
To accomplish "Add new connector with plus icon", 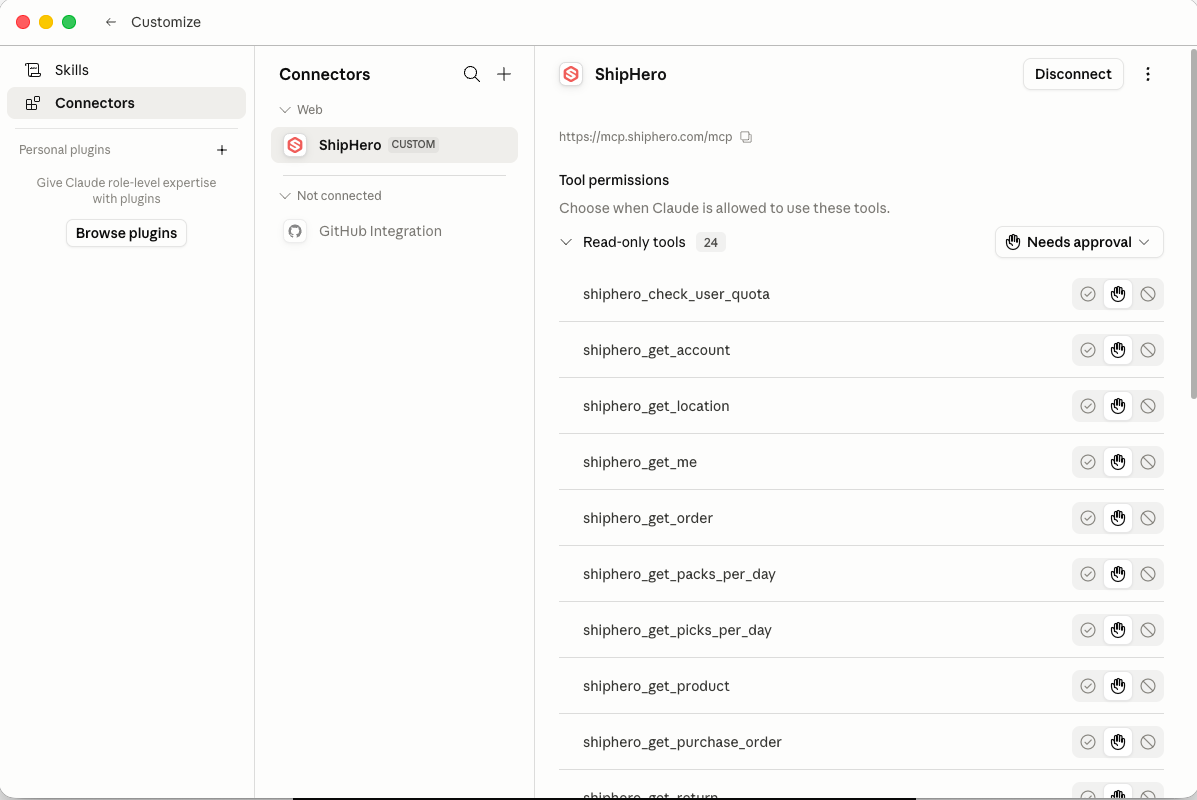I will (x=504, y=74).
